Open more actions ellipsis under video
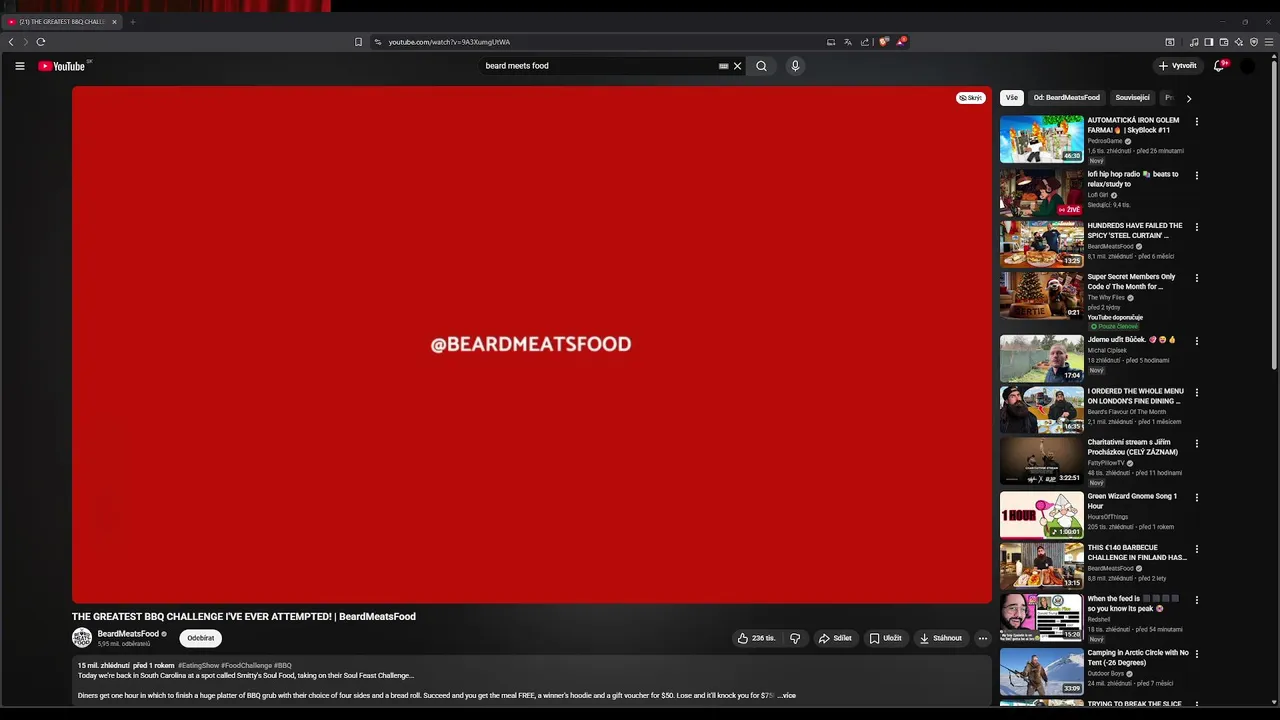The width and height of the screenshot is (1280, 720). pos(983,638)
